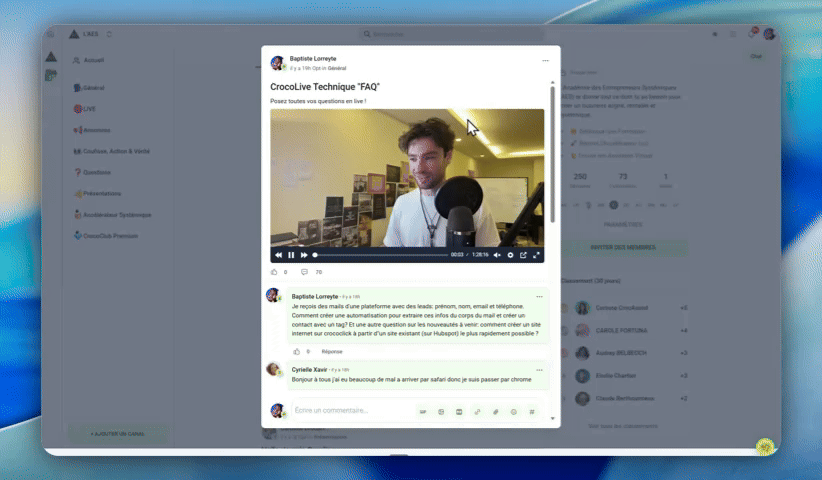
Task: Click Voir tous les classements link
Action: pos(623,426)
